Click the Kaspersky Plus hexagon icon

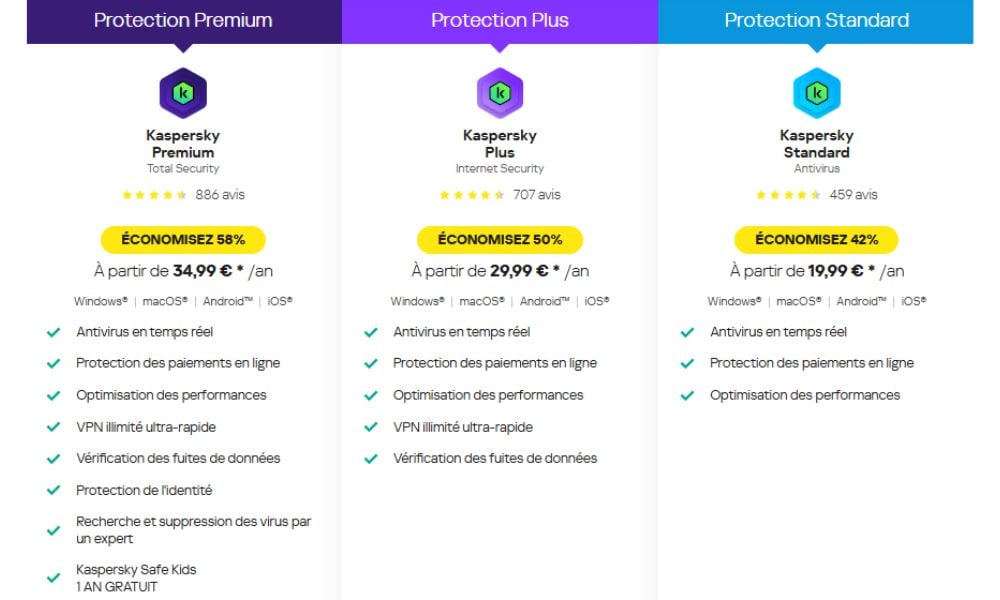[x=500, y=93]
